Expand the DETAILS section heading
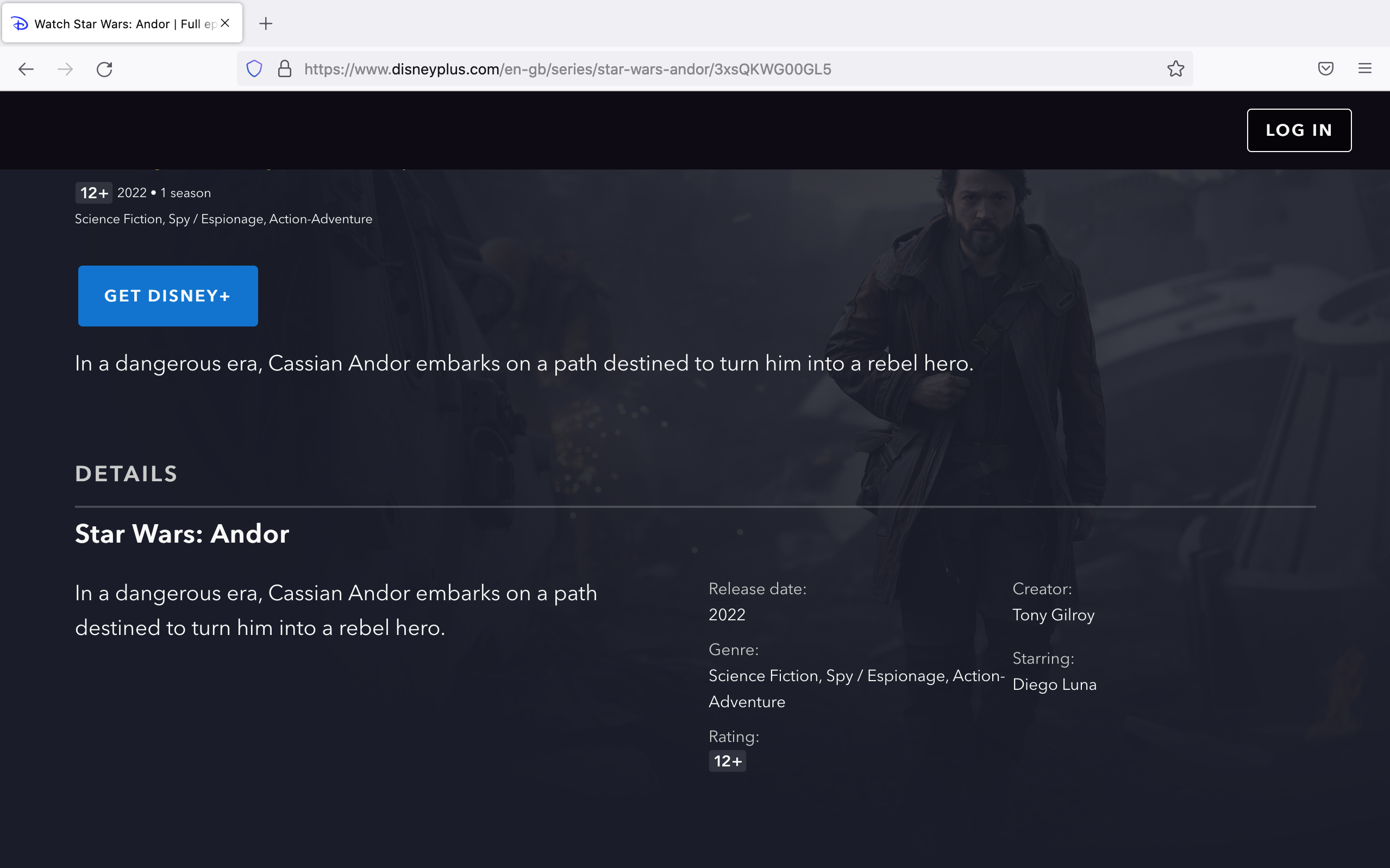 pos(126,473)
